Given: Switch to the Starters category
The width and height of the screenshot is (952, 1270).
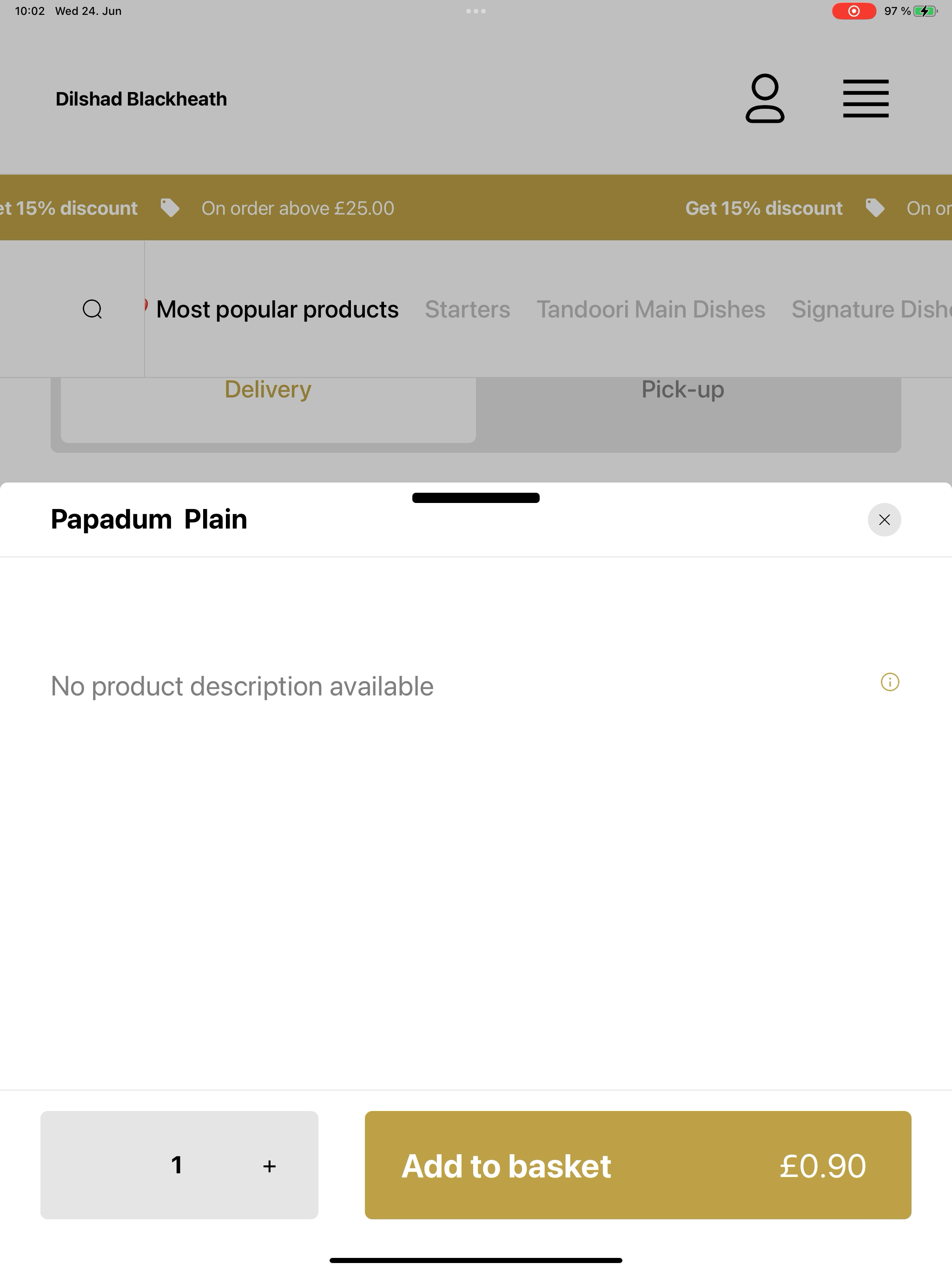Looking at the screenshot, I should 467,309.
